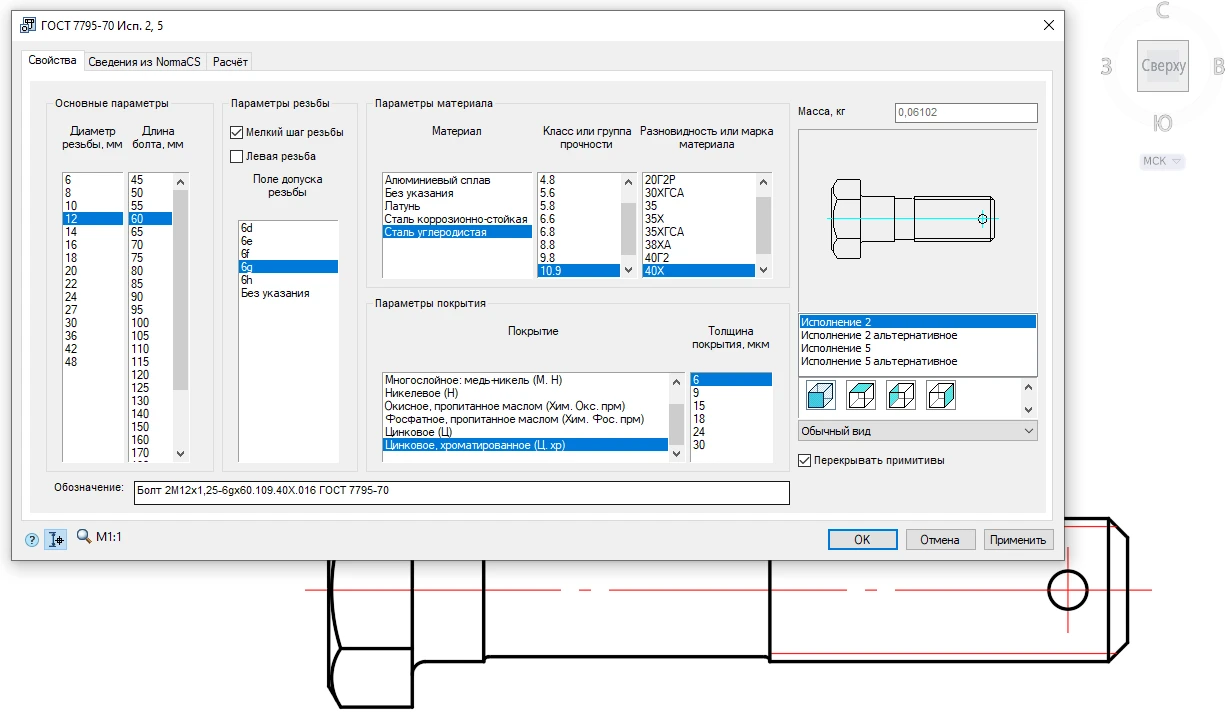The width and height of the screenshot is (1229, 718).
Task: Uncheck Мелкий шаг резьбы checkbox
Action: pos(237,132)
